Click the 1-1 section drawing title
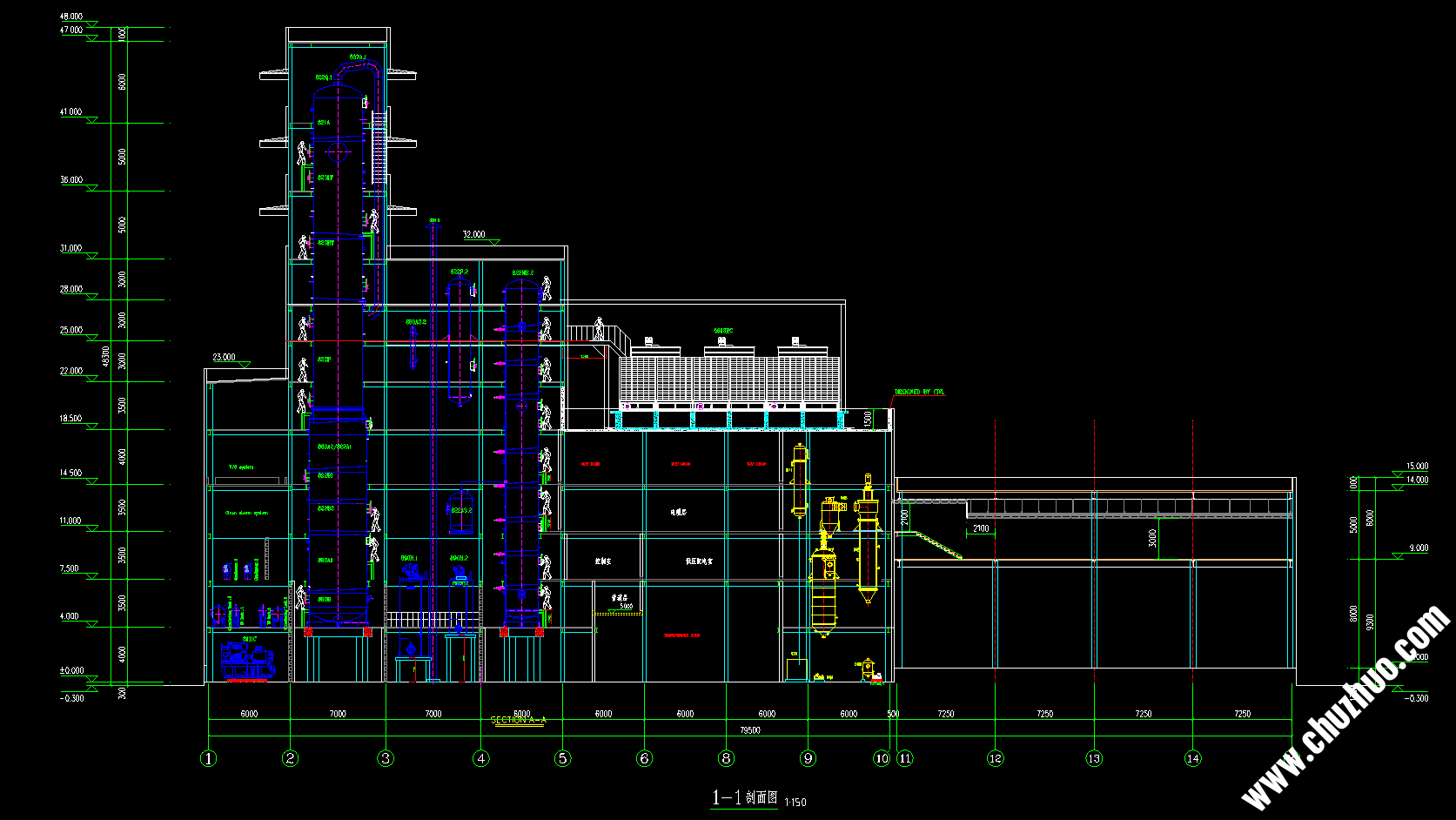 (745, 798)
